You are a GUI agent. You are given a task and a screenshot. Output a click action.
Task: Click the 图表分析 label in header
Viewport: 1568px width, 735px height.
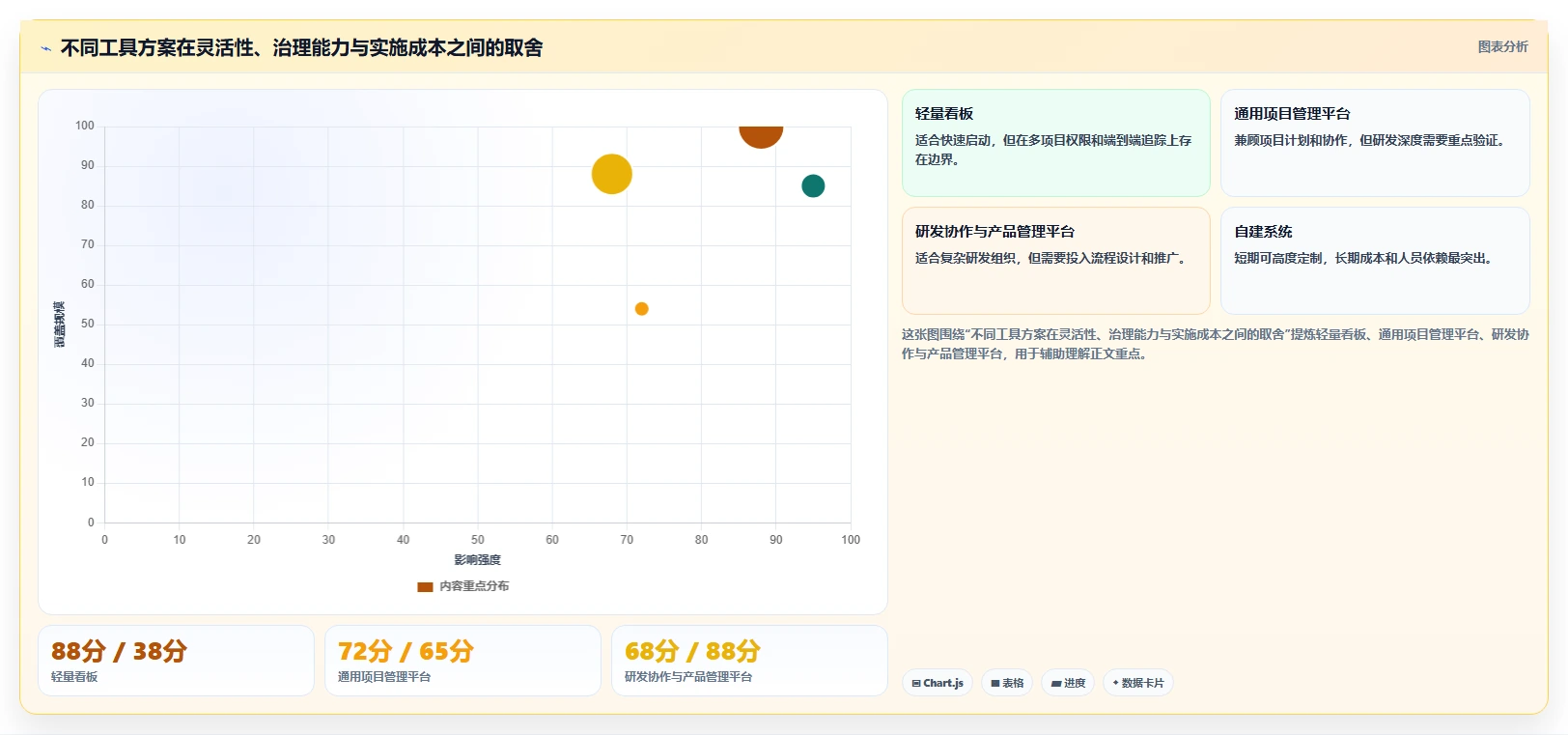point(1502,46)
